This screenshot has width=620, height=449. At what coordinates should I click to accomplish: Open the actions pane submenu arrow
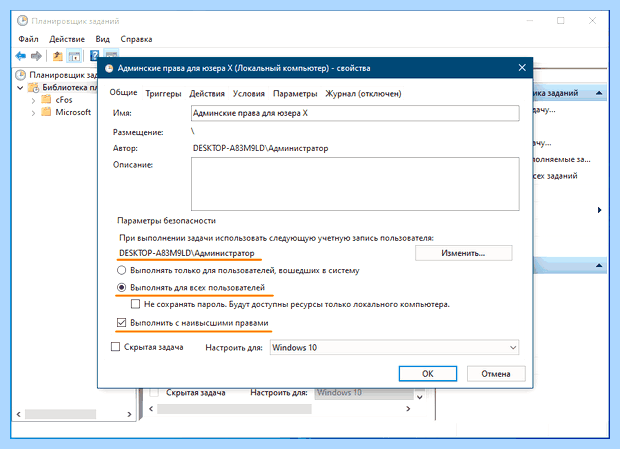(x=599, y=210)
